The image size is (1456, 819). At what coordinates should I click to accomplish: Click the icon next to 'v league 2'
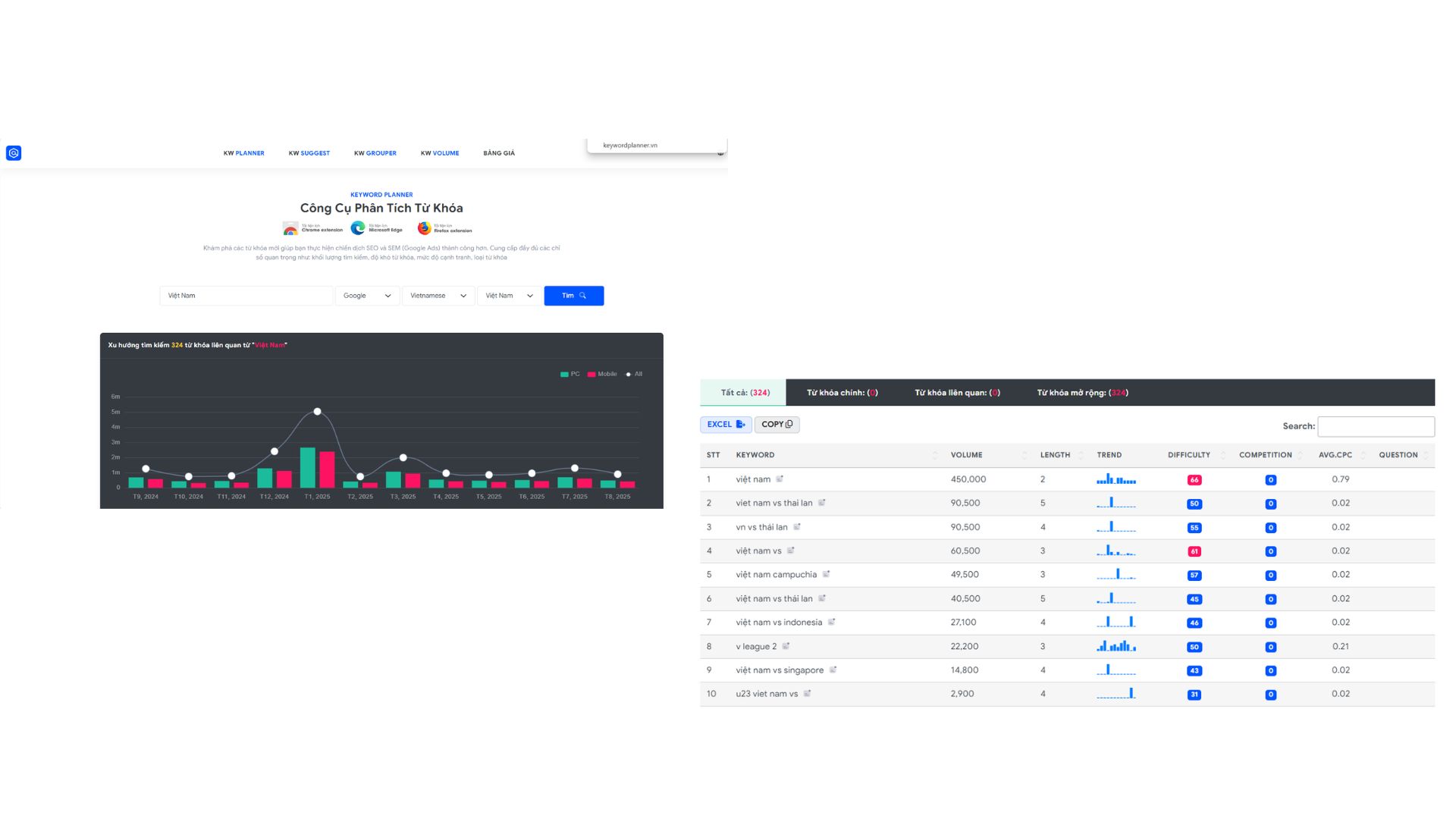[786, 646]
